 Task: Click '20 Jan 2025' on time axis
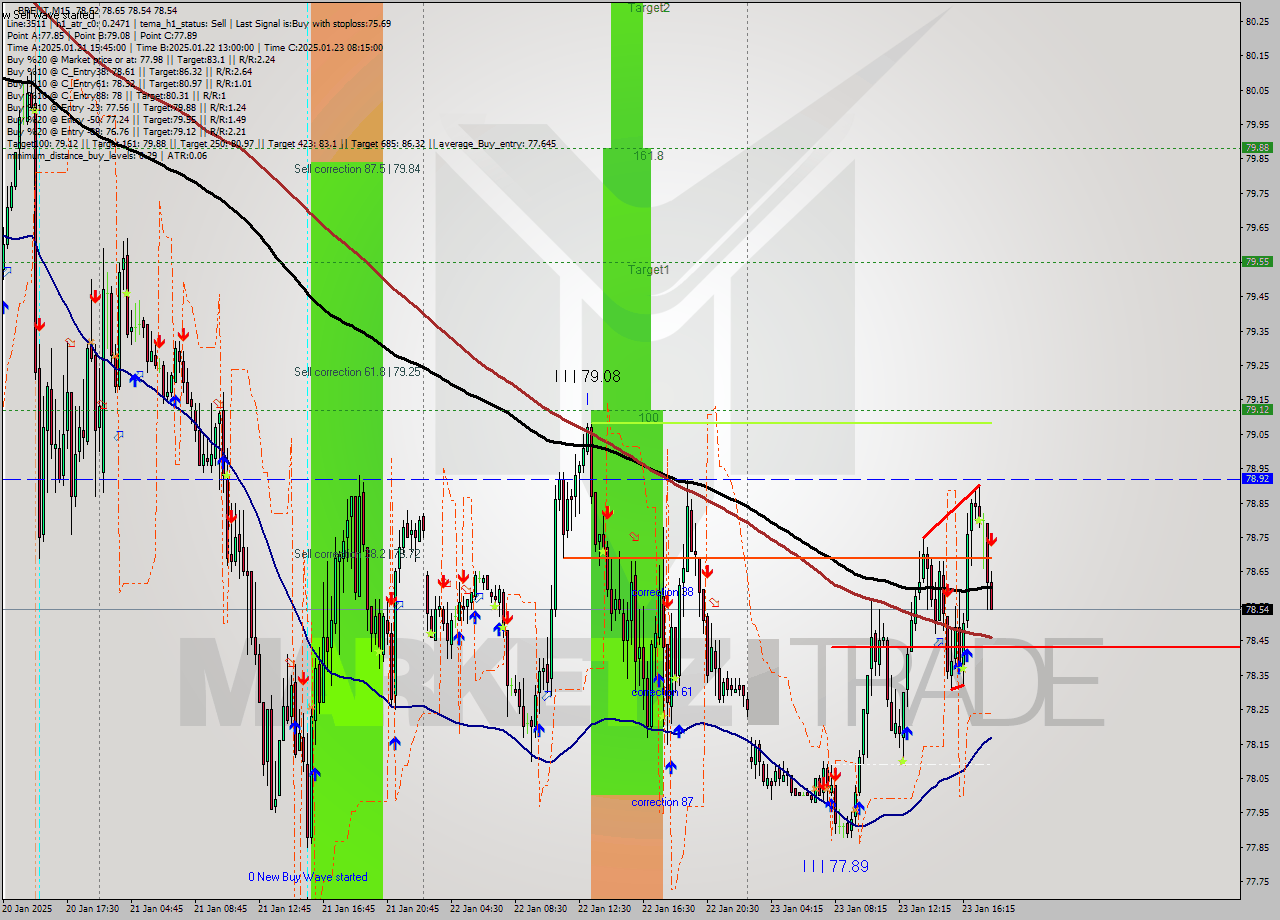(28, 909)
